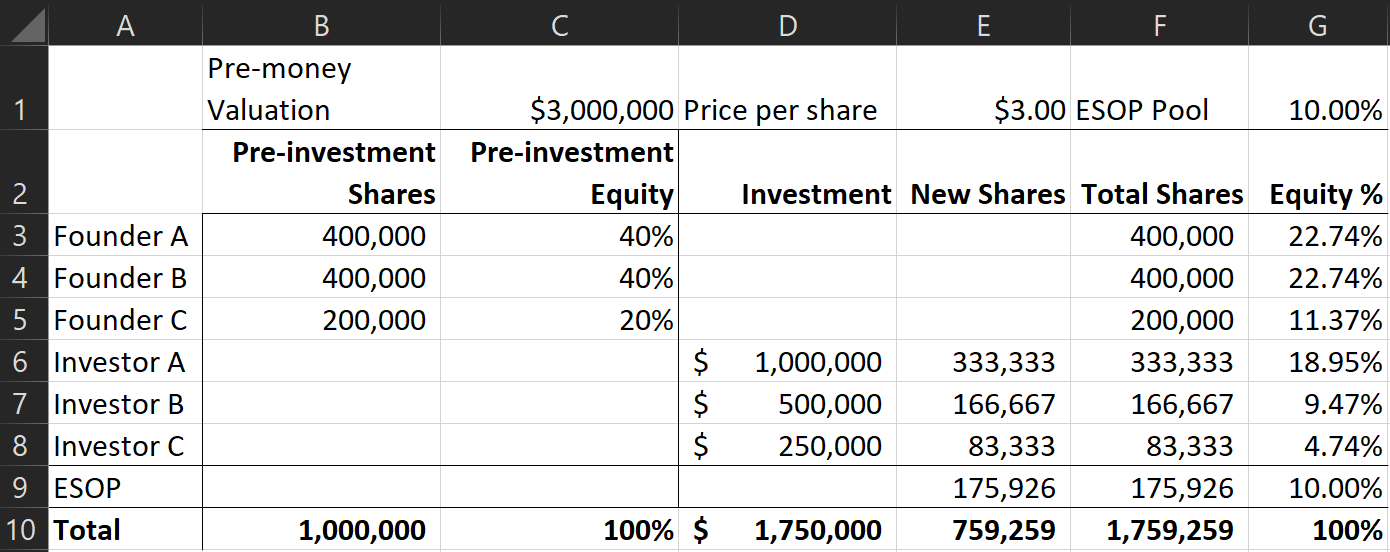Image resolution: width=1390 pixels, height=552 pixels.
Task: Click the 'New Shares' header cell
Action: (x=984, y=172)
